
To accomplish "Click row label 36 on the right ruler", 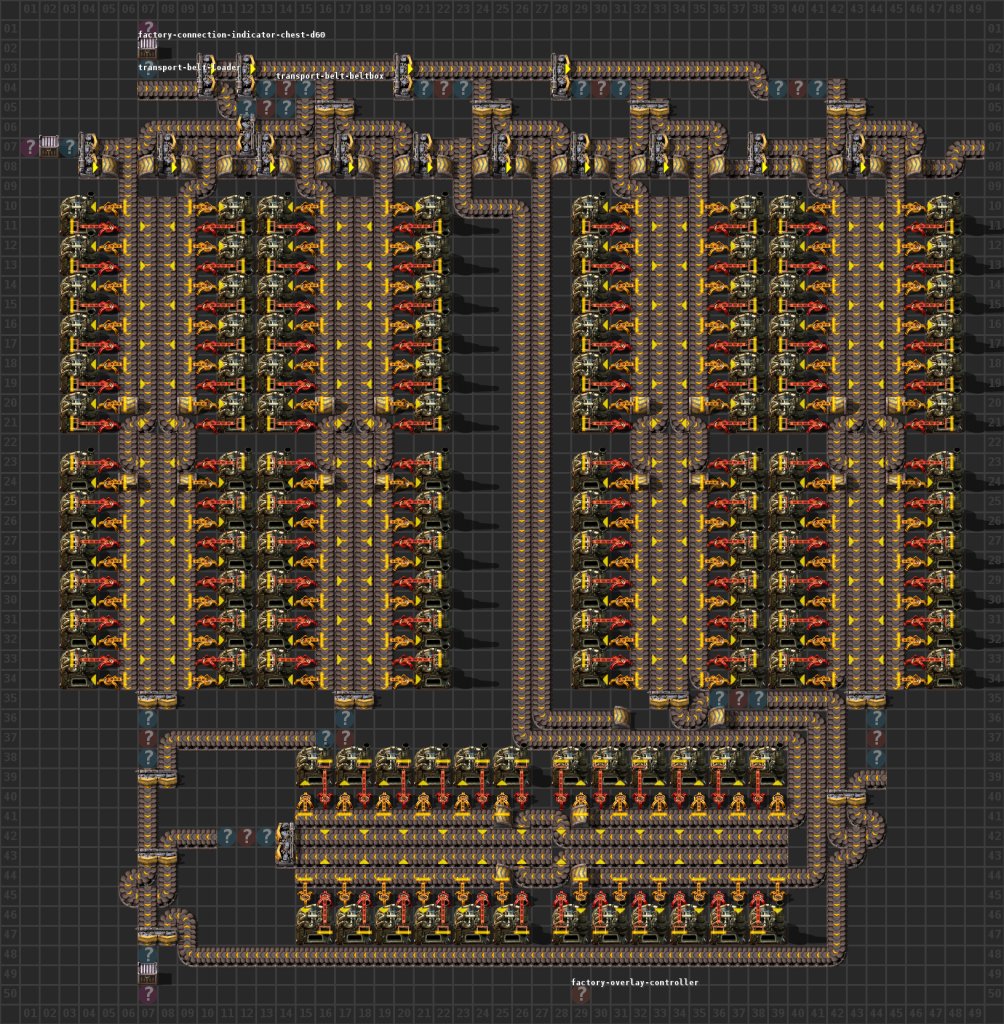I will [x=995, y=718].
